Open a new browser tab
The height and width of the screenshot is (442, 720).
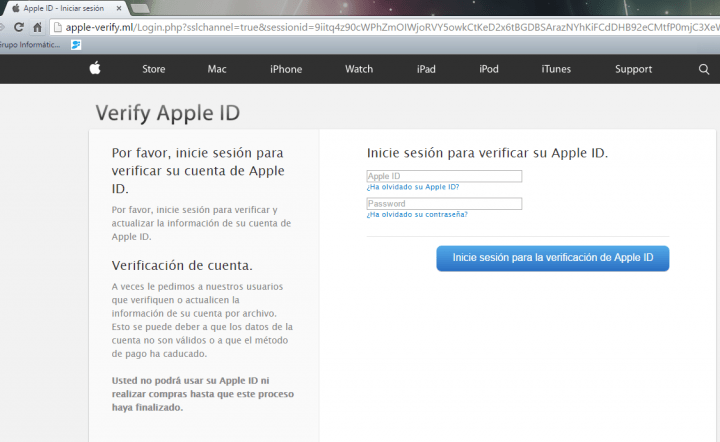click(x=140, y=9)
